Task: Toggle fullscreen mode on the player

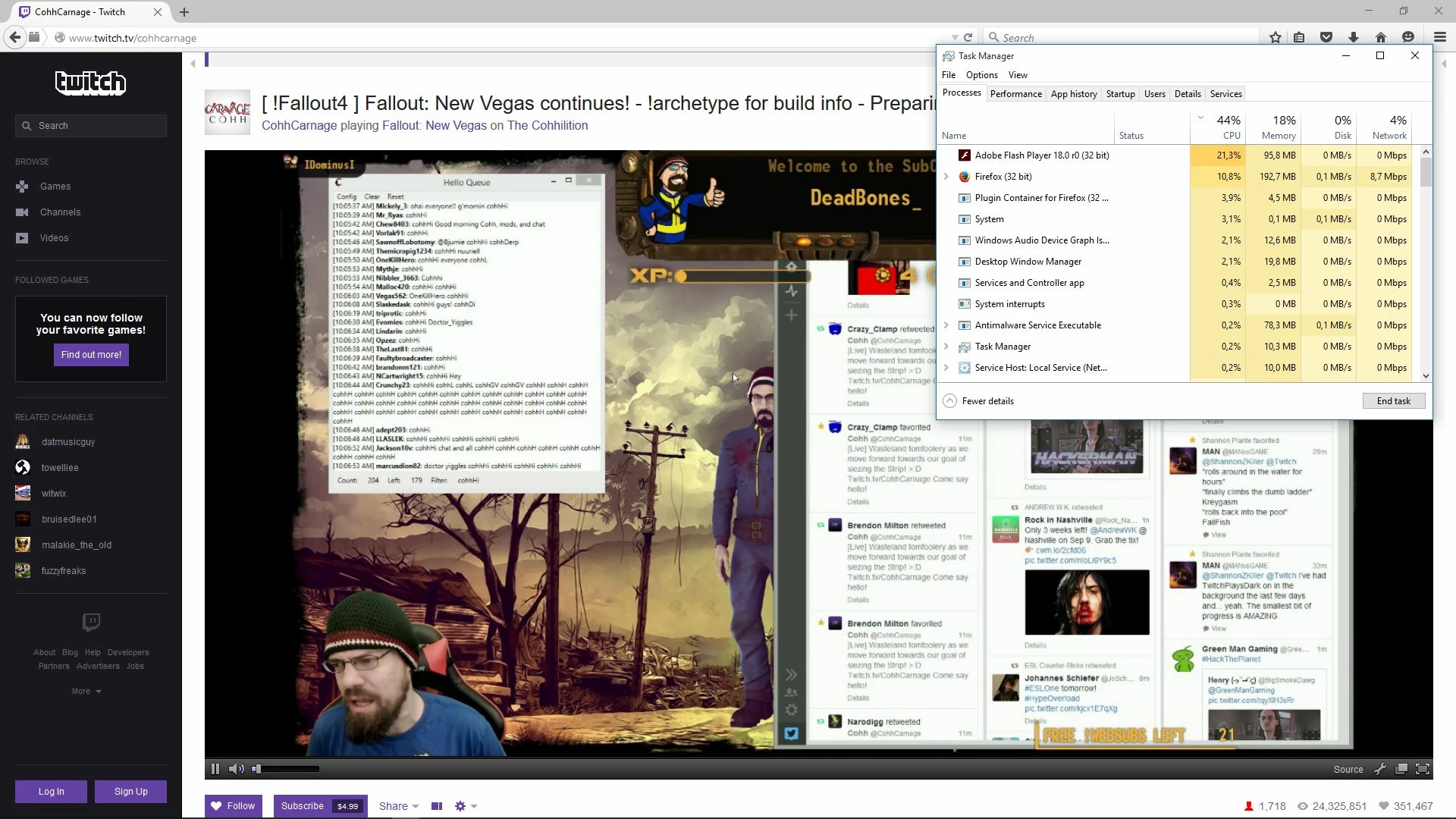Action: pyautogui.click(x=1423, y=769)
